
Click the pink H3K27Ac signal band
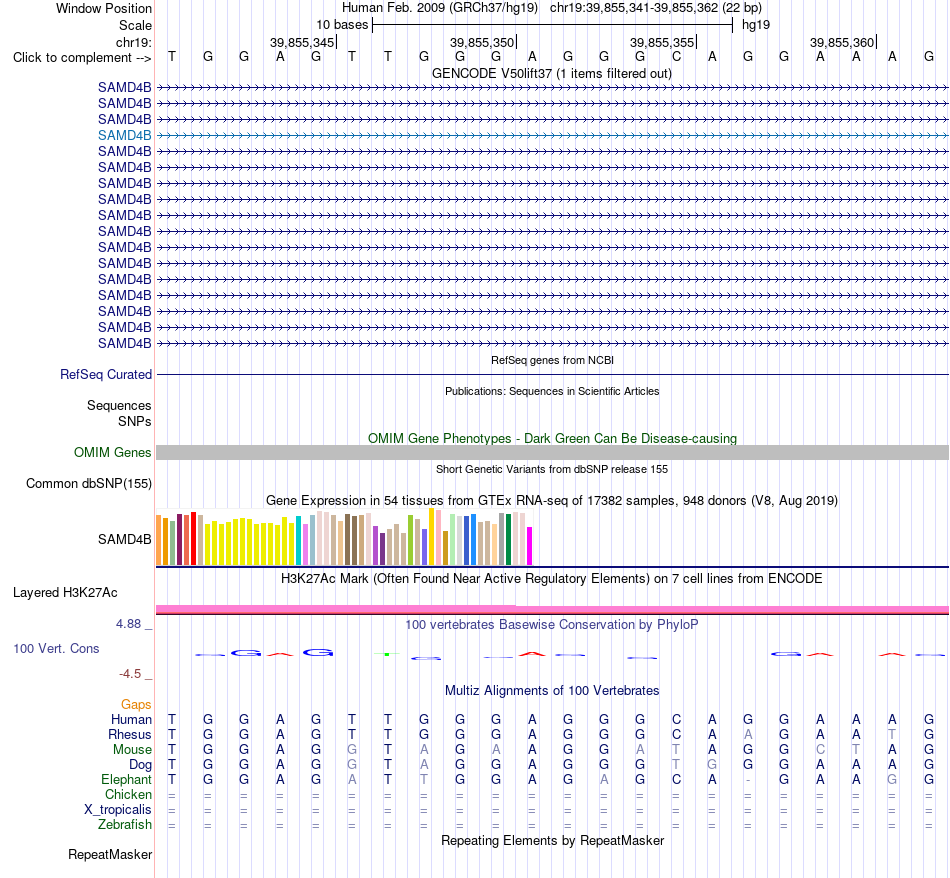click(x=552, y=610)
